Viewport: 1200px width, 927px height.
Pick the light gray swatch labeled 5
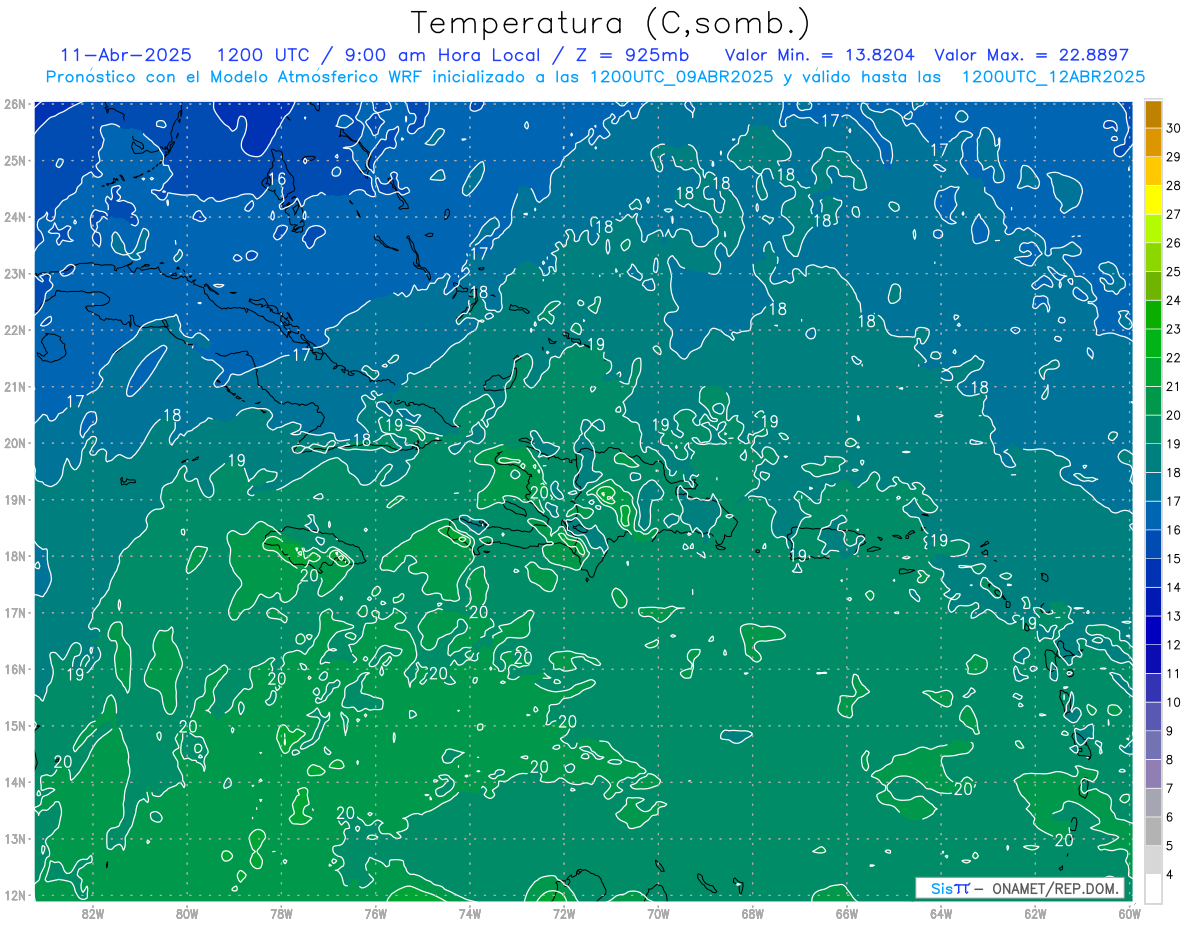point(1153,831)
